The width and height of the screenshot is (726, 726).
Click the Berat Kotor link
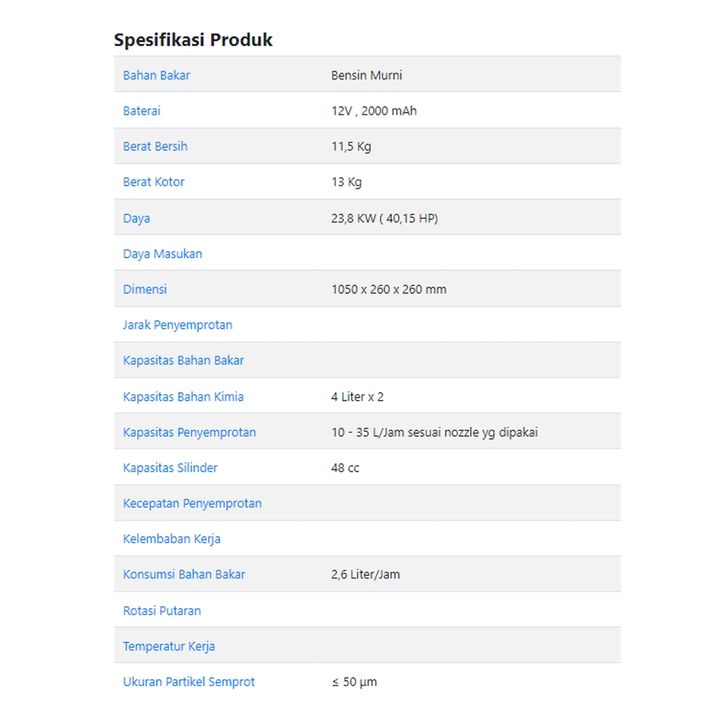pos(153,182)
